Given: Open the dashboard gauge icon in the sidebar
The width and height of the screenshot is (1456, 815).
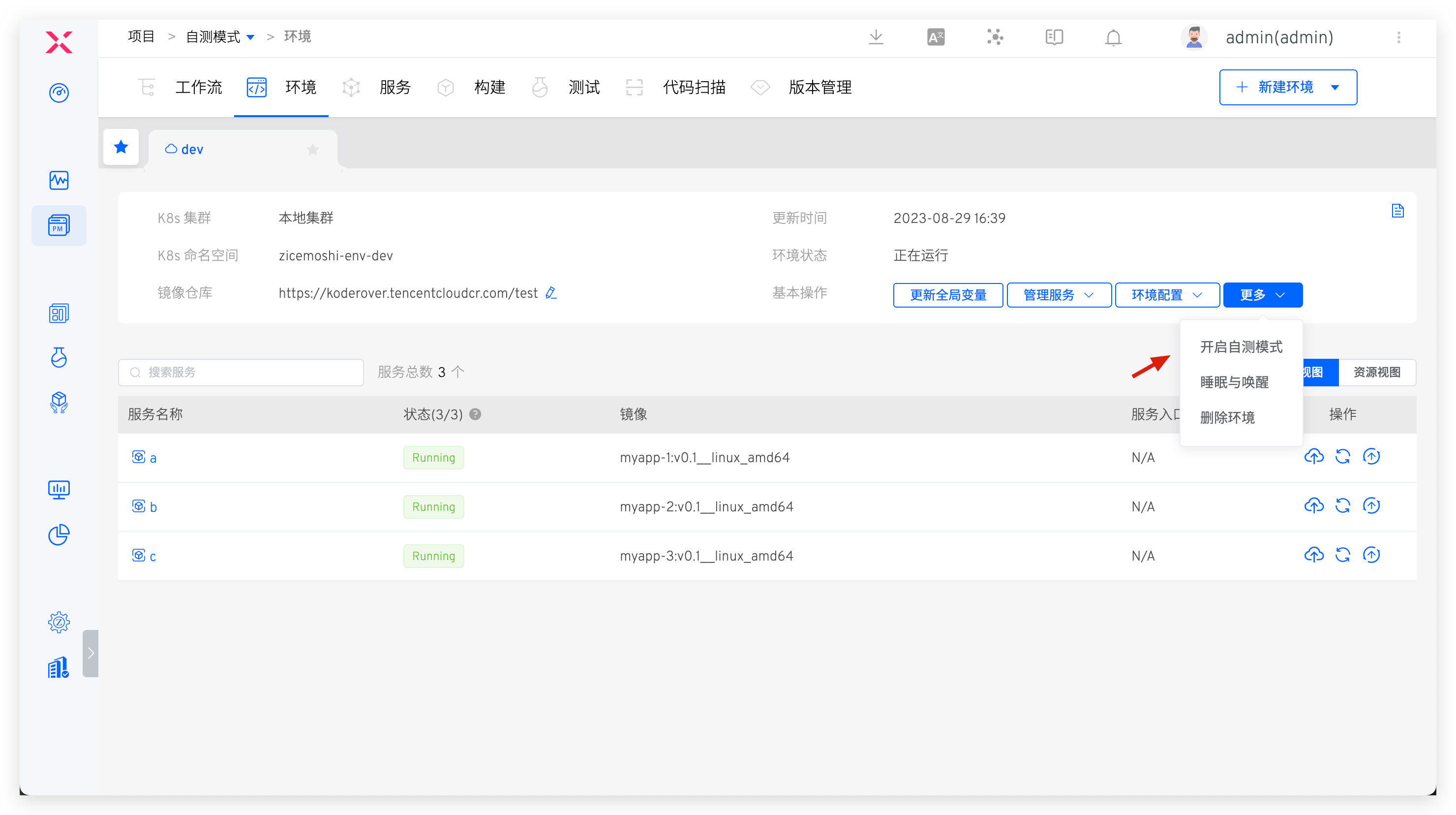Looking at the screenshot, I should click(59, 93).
